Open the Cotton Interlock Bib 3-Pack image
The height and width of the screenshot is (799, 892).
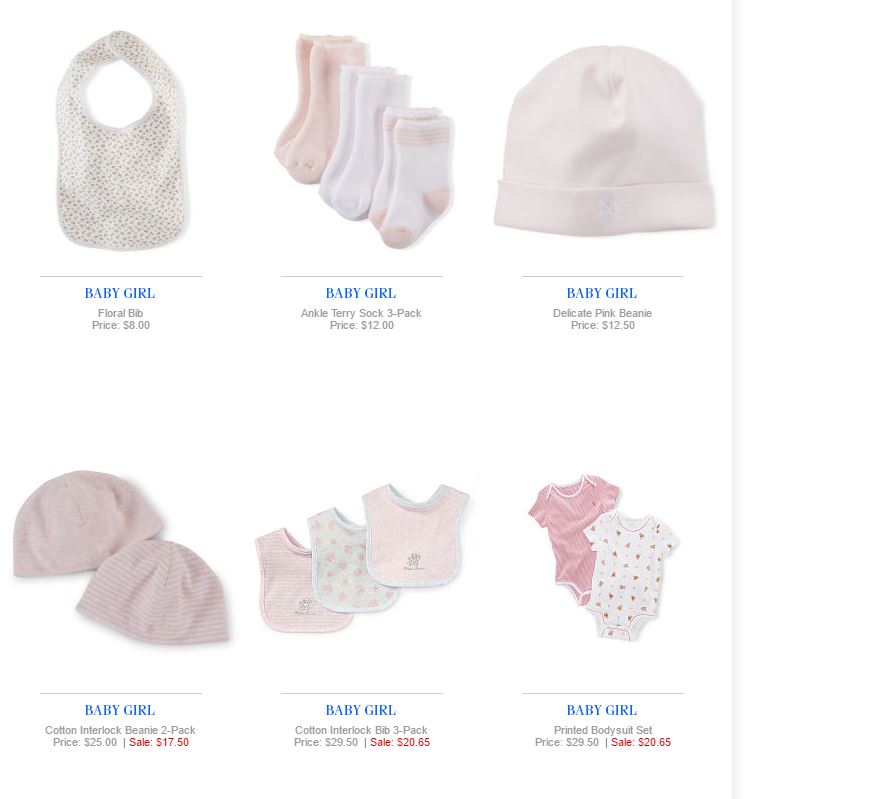coord(362,557)
